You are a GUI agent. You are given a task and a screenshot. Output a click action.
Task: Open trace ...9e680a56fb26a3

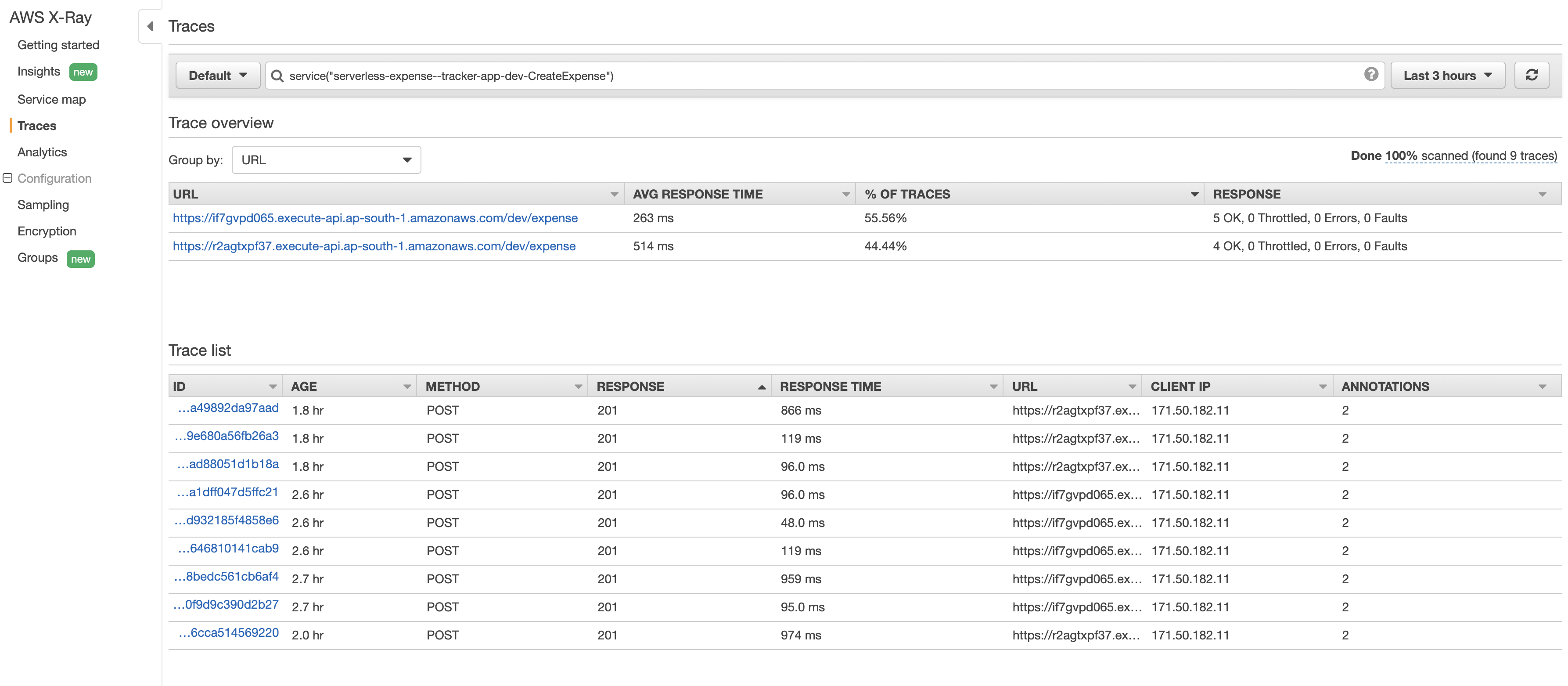pos(227,436)
